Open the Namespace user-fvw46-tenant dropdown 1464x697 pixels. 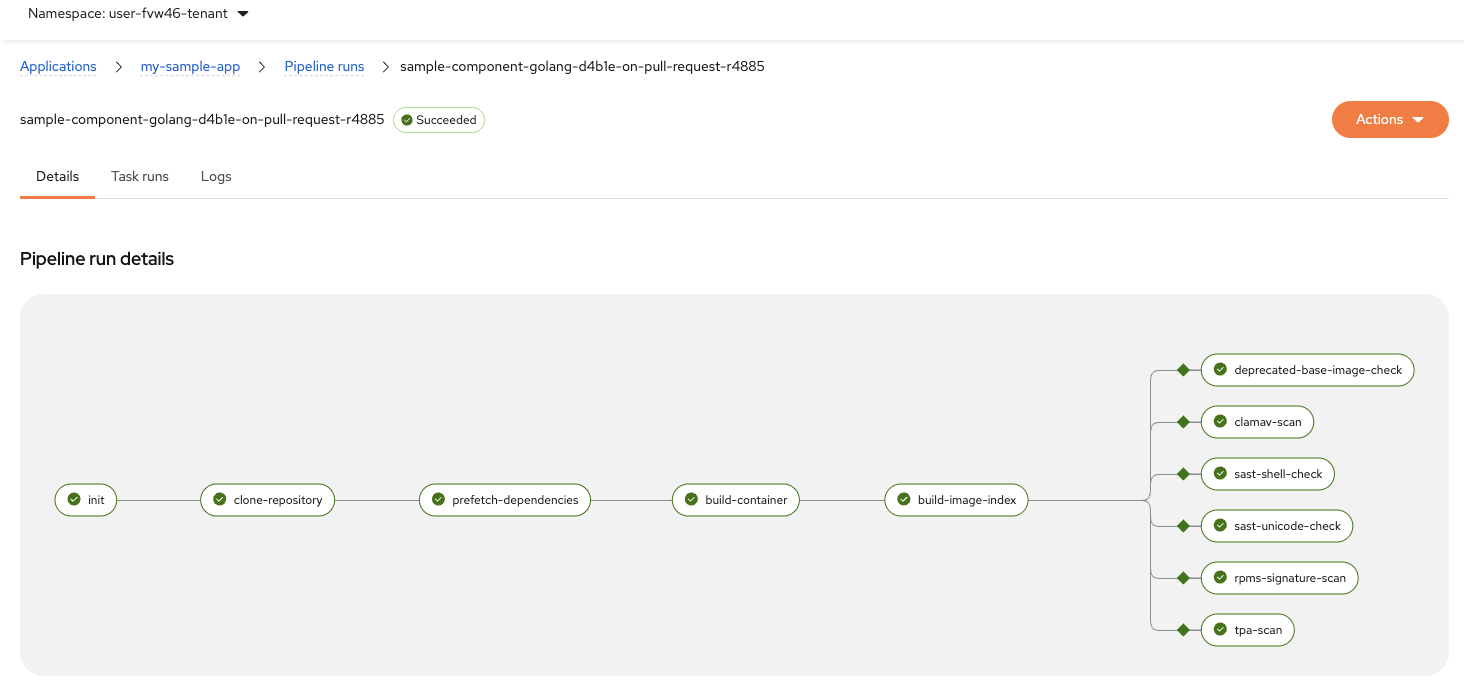point(138,14)
